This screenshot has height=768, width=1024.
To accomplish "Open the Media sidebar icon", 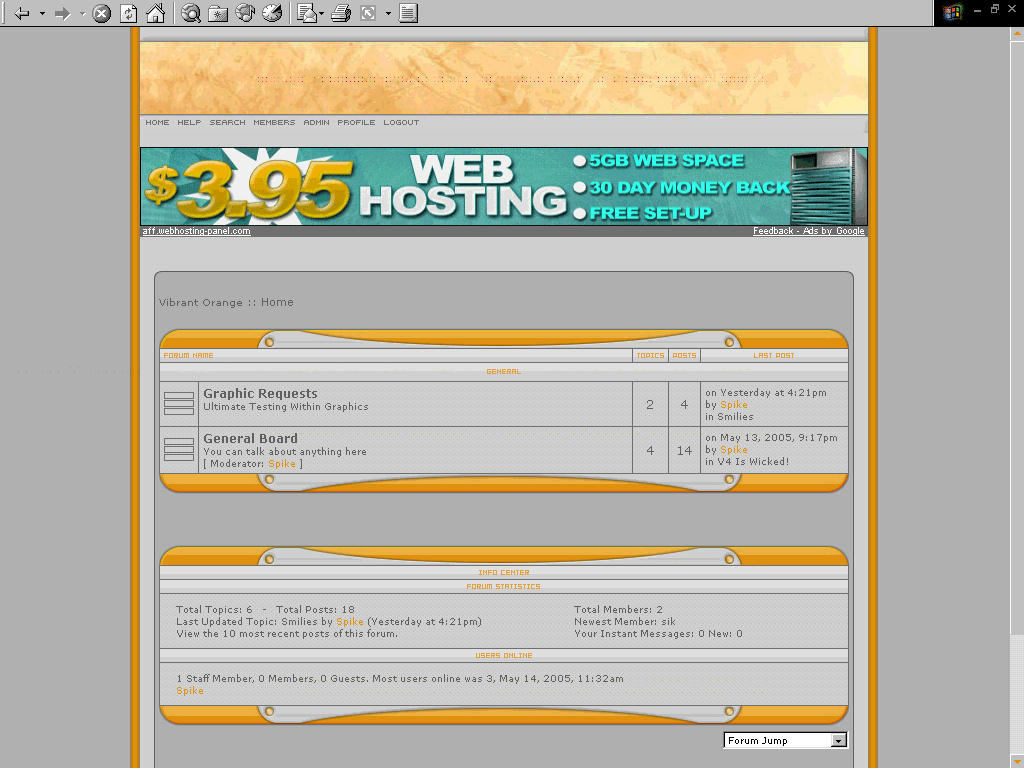I will (245, 13).
